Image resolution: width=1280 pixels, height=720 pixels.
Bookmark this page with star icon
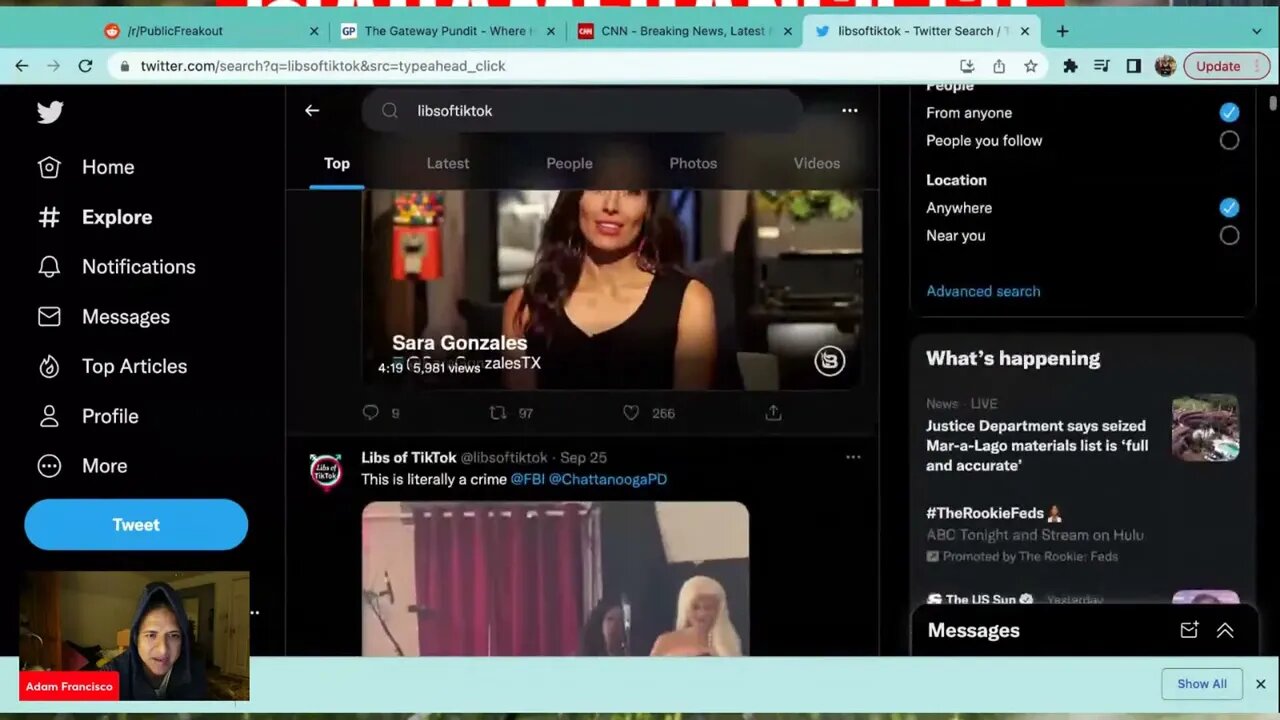pyautogui.click(x=1030, y=66)
